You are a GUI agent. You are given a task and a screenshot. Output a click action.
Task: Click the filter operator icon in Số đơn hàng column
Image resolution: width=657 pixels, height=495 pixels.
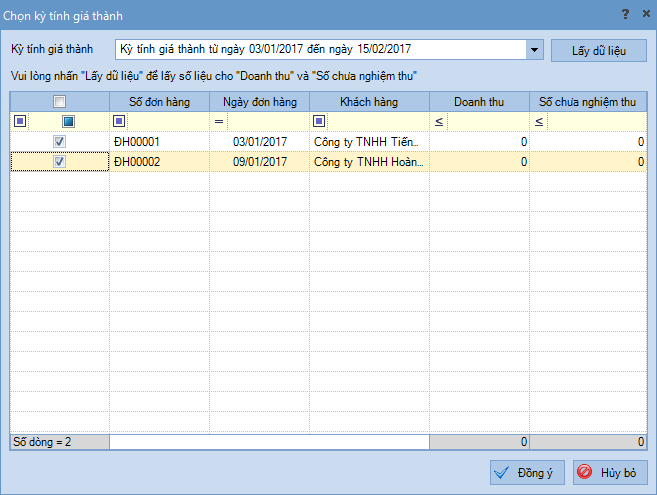point(119,121)
